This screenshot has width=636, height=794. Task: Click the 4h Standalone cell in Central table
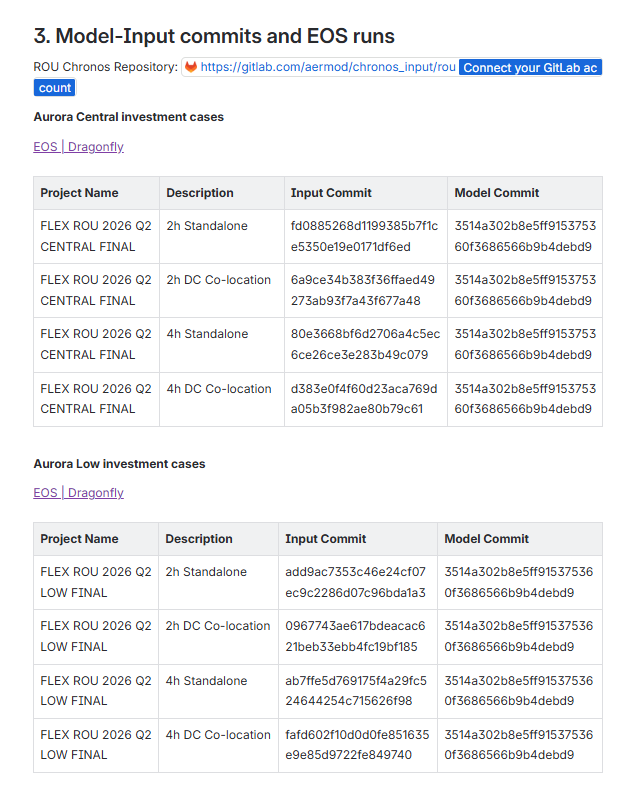click(x=222, y=345)
